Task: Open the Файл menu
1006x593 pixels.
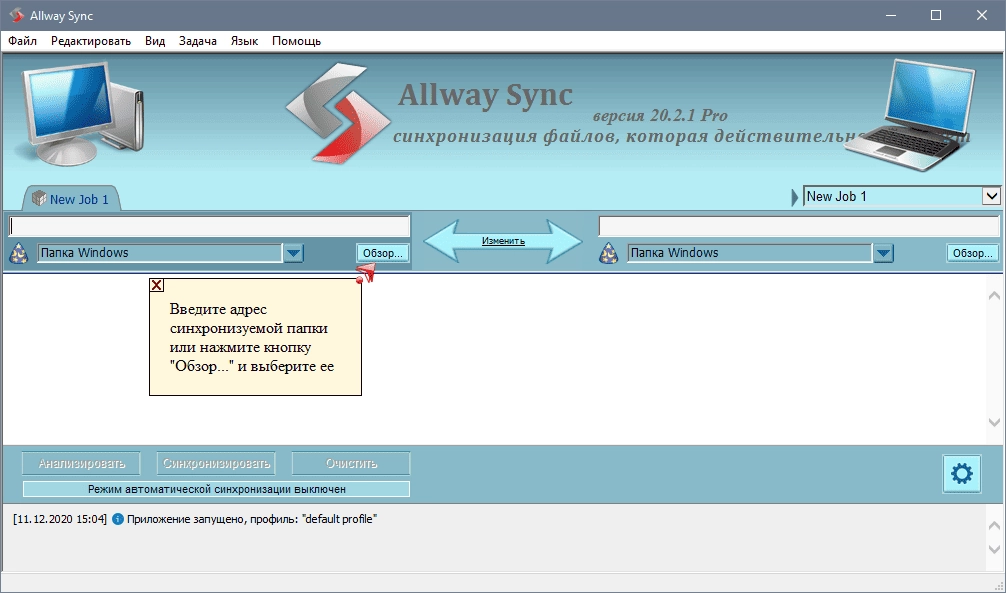Action: click(22, 41)
